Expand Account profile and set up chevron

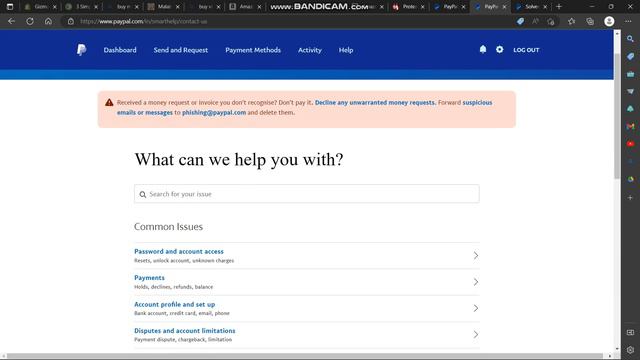click(x=476, y=308)
